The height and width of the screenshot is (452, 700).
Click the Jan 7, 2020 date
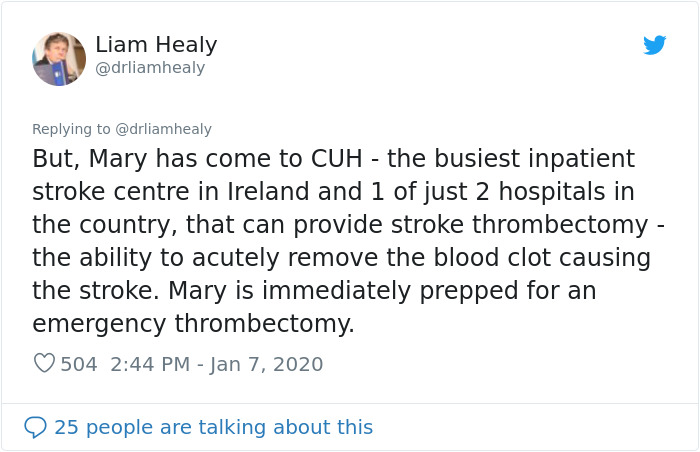[x=267, y=364]
